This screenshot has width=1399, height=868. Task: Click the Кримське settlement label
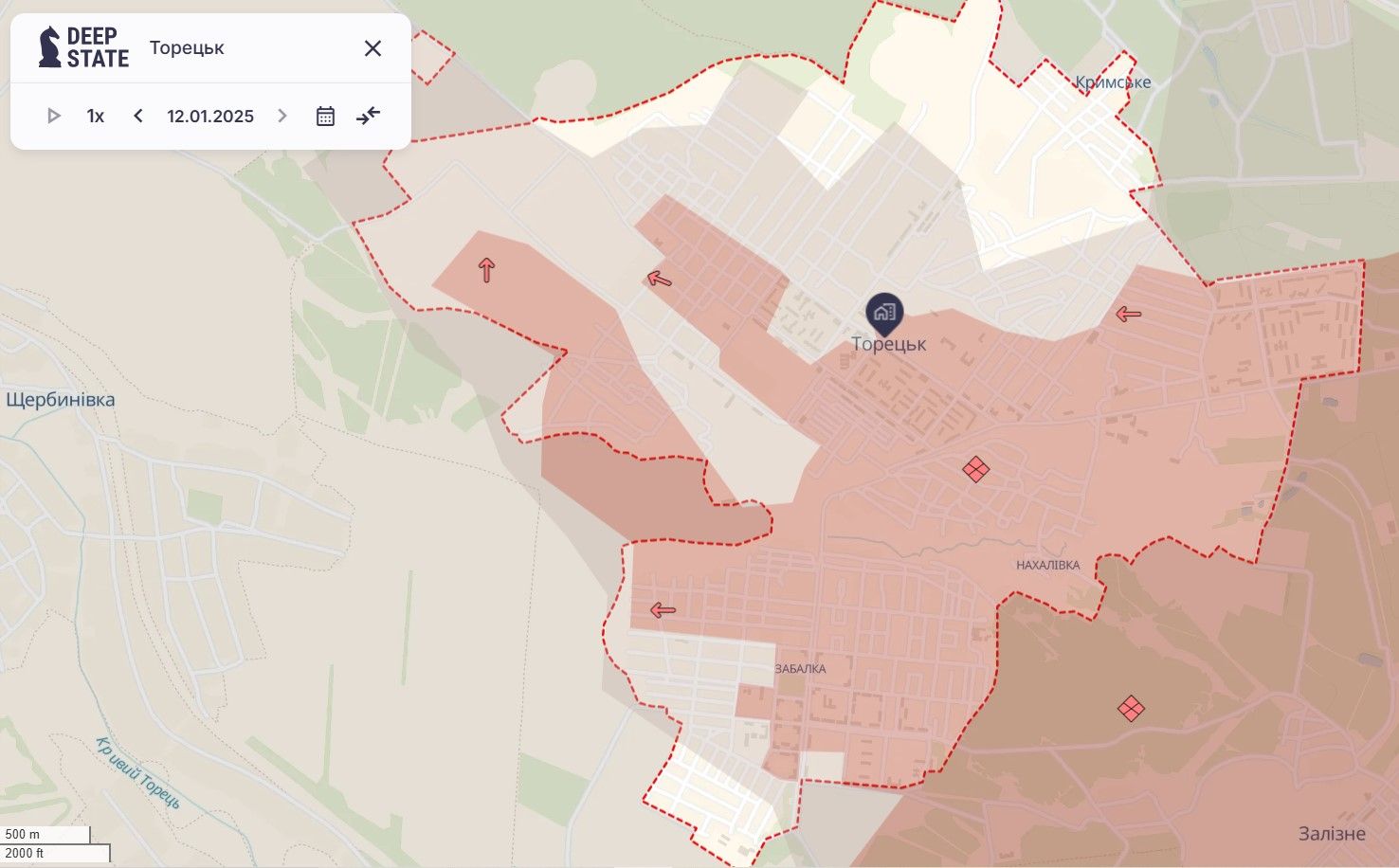pos(1113,82)
